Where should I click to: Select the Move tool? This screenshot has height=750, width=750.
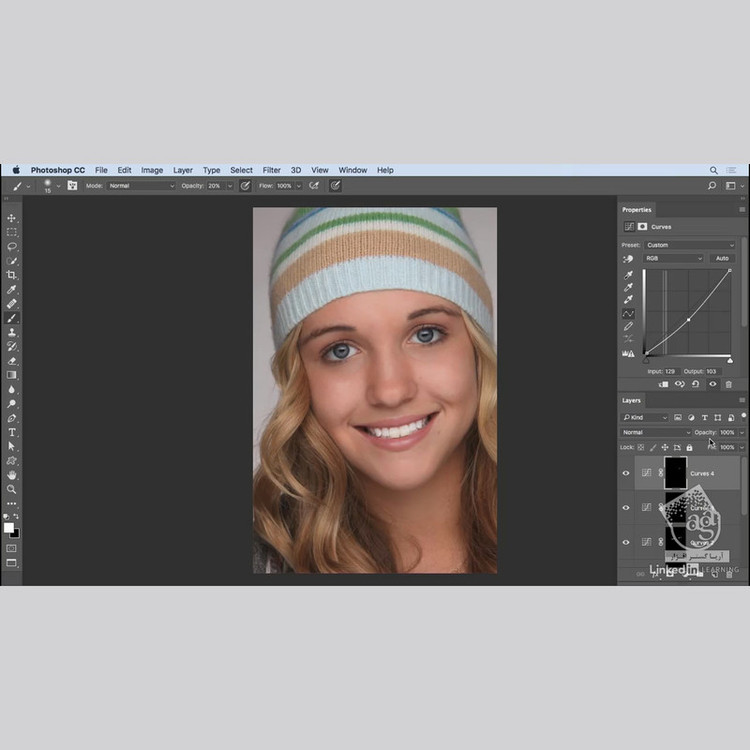12,218
